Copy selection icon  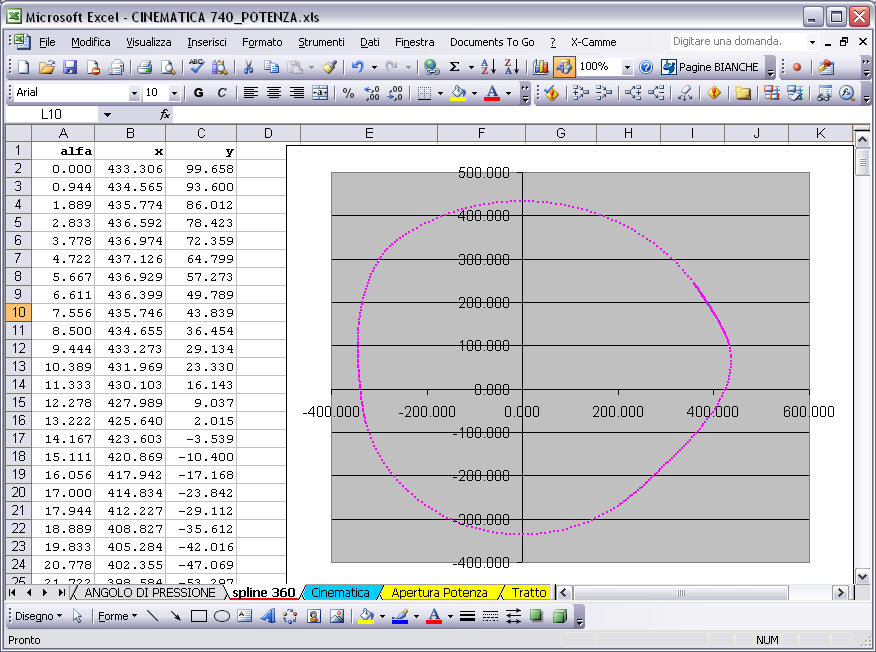click(272, 68)
